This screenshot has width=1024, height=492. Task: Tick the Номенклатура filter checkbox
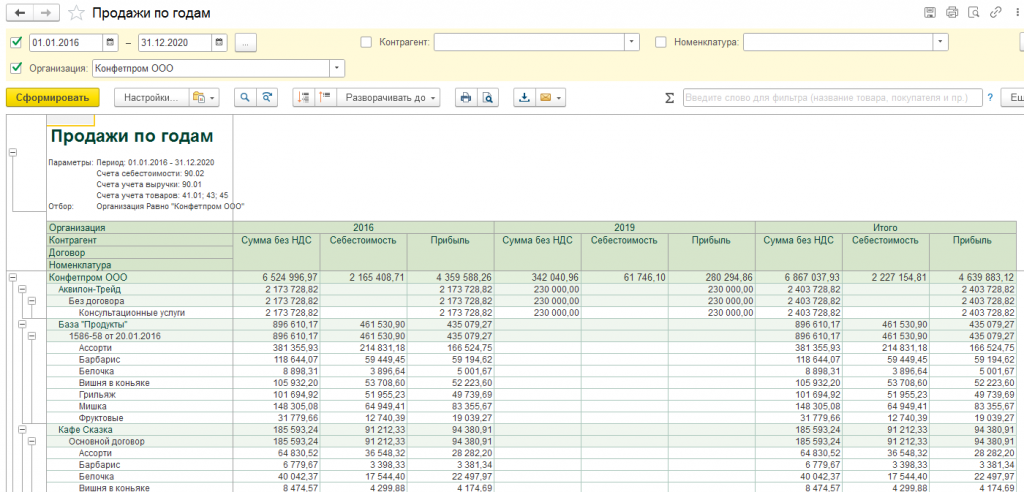coord(661,42)
